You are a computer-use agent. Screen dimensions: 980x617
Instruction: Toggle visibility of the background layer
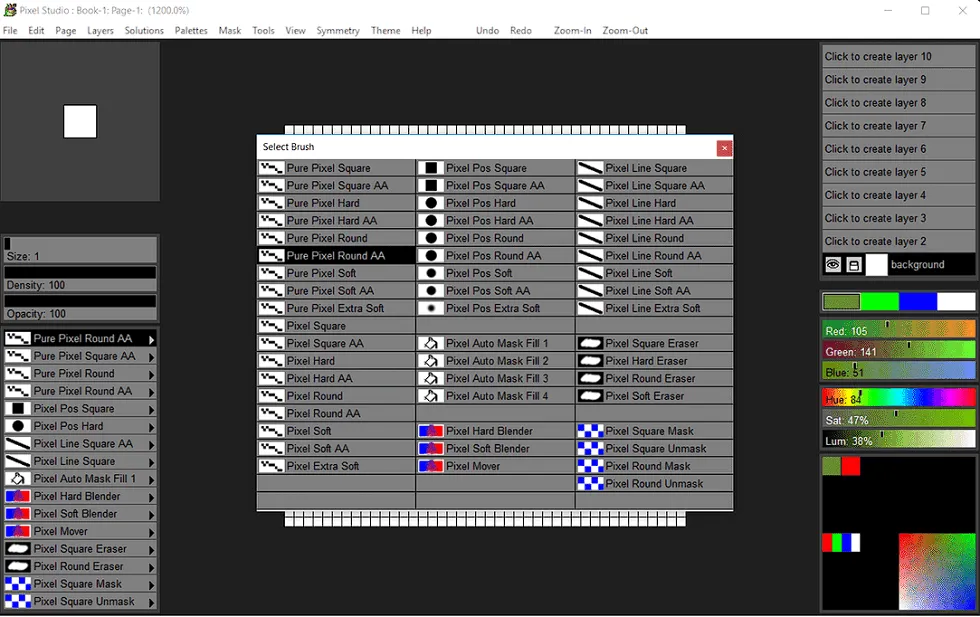832,264
